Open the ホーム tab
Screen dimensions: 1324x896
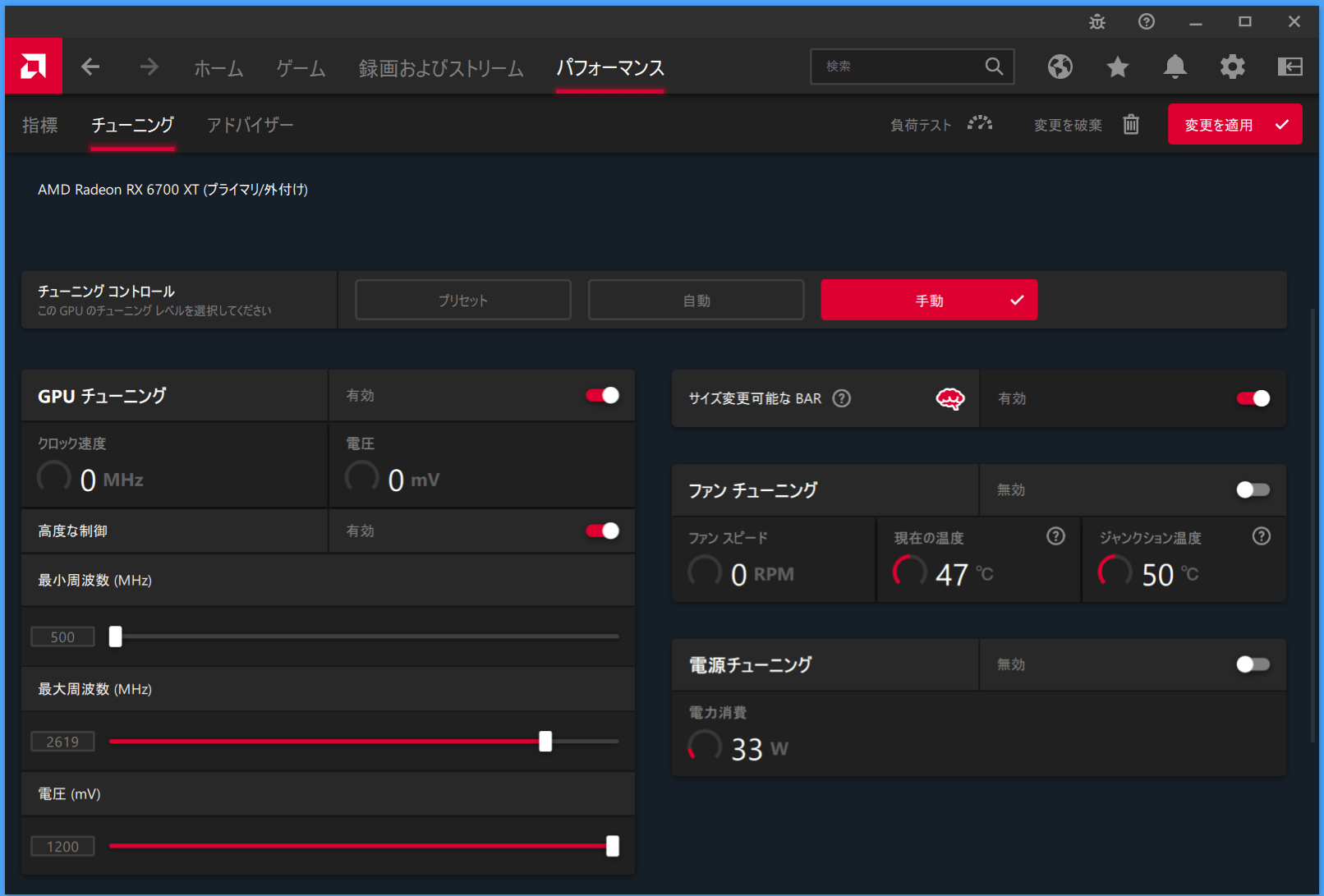click(218, 68)
